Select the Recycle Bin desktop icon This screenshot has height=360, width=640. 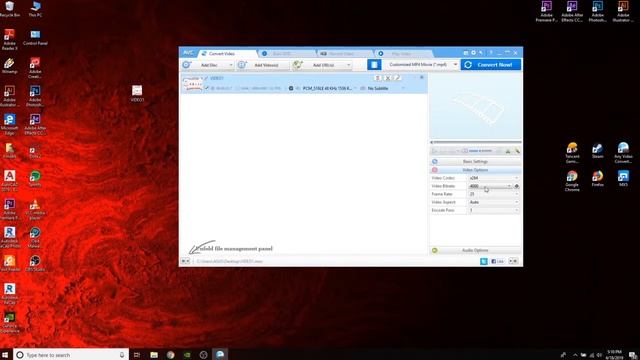pyautogui.click(x=9, y=9)
